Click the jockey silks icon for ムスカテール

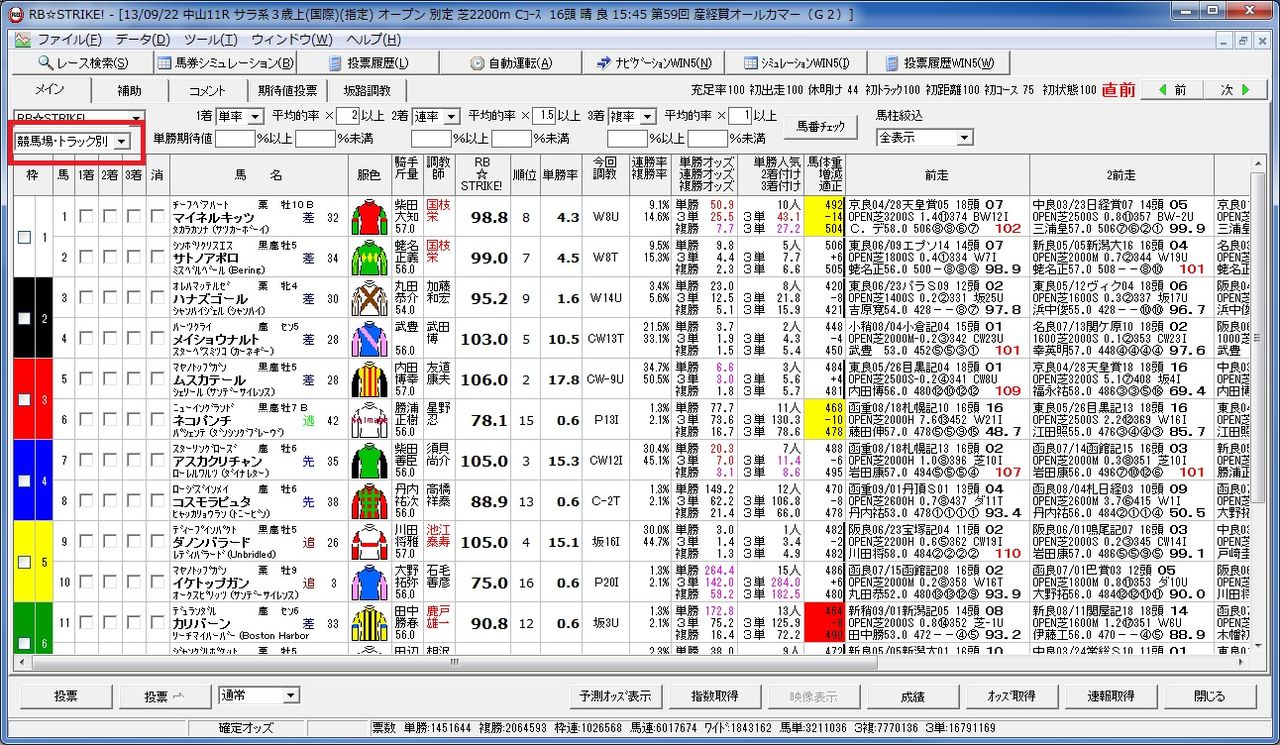[369, 379]
